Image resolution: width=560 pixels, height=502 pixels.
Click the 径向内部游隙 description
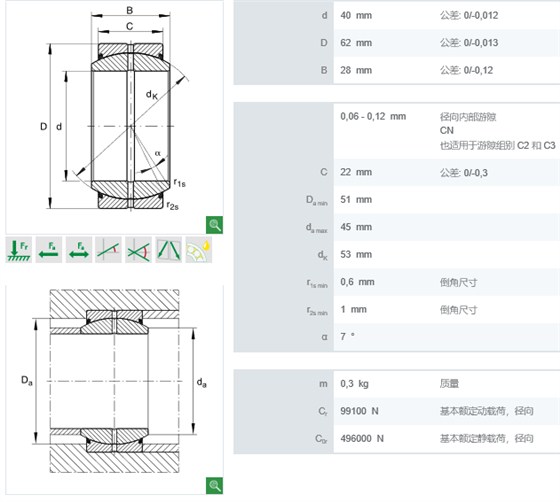pyautogui.click(x=468, y=117)
